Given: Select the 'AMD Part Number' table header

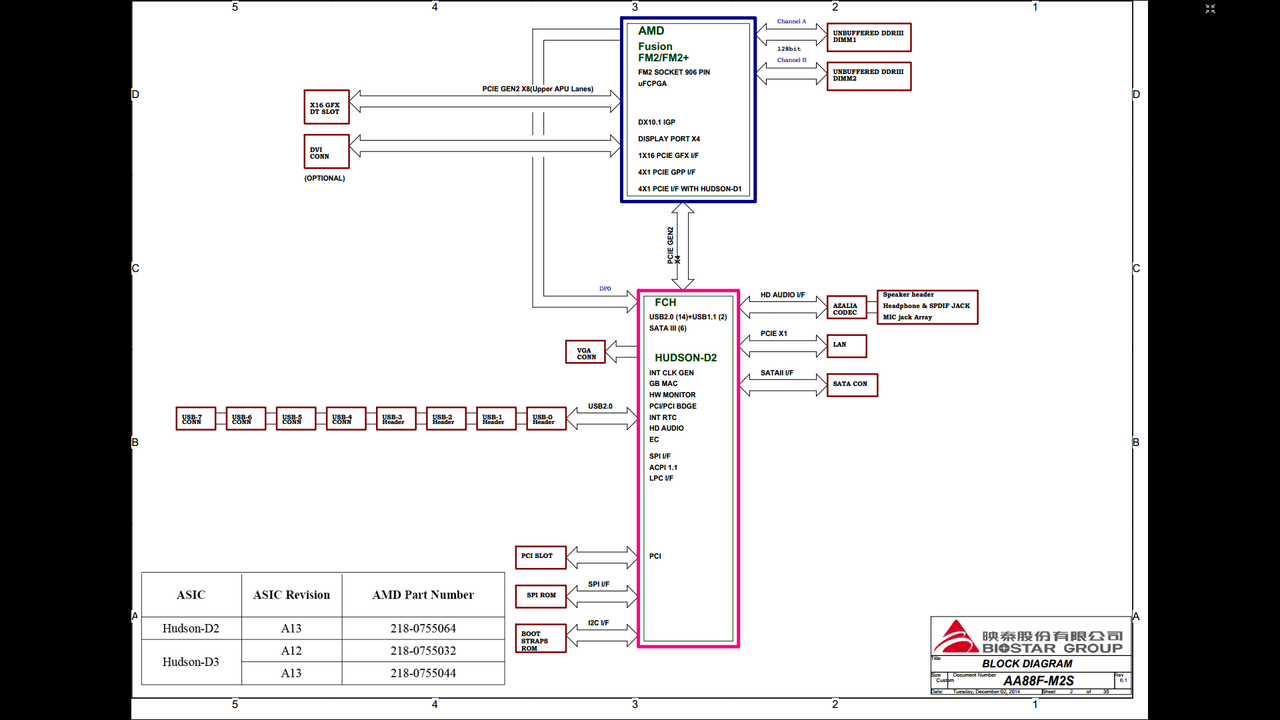Looking at the screenshot, I should (423, 595).
